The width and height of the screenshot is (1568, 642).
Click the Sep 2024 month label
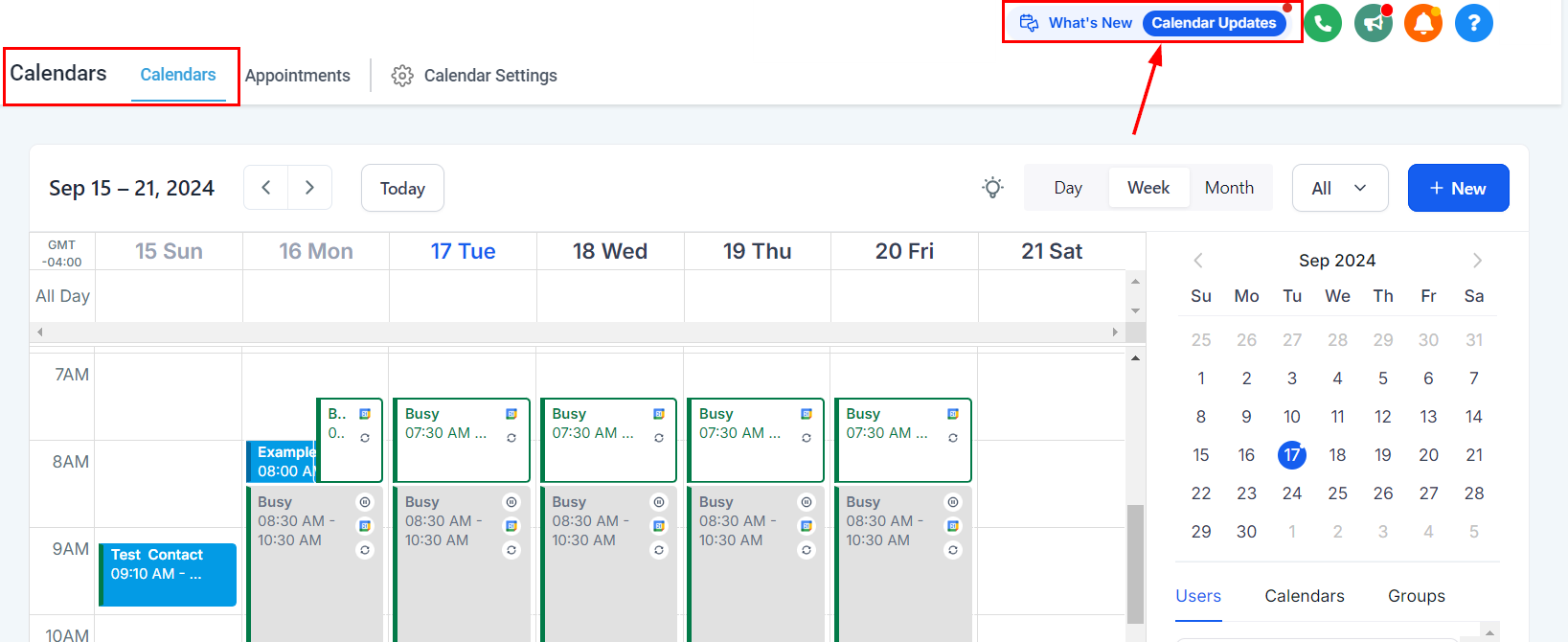pyautogui.click(x=1337, y=261)
